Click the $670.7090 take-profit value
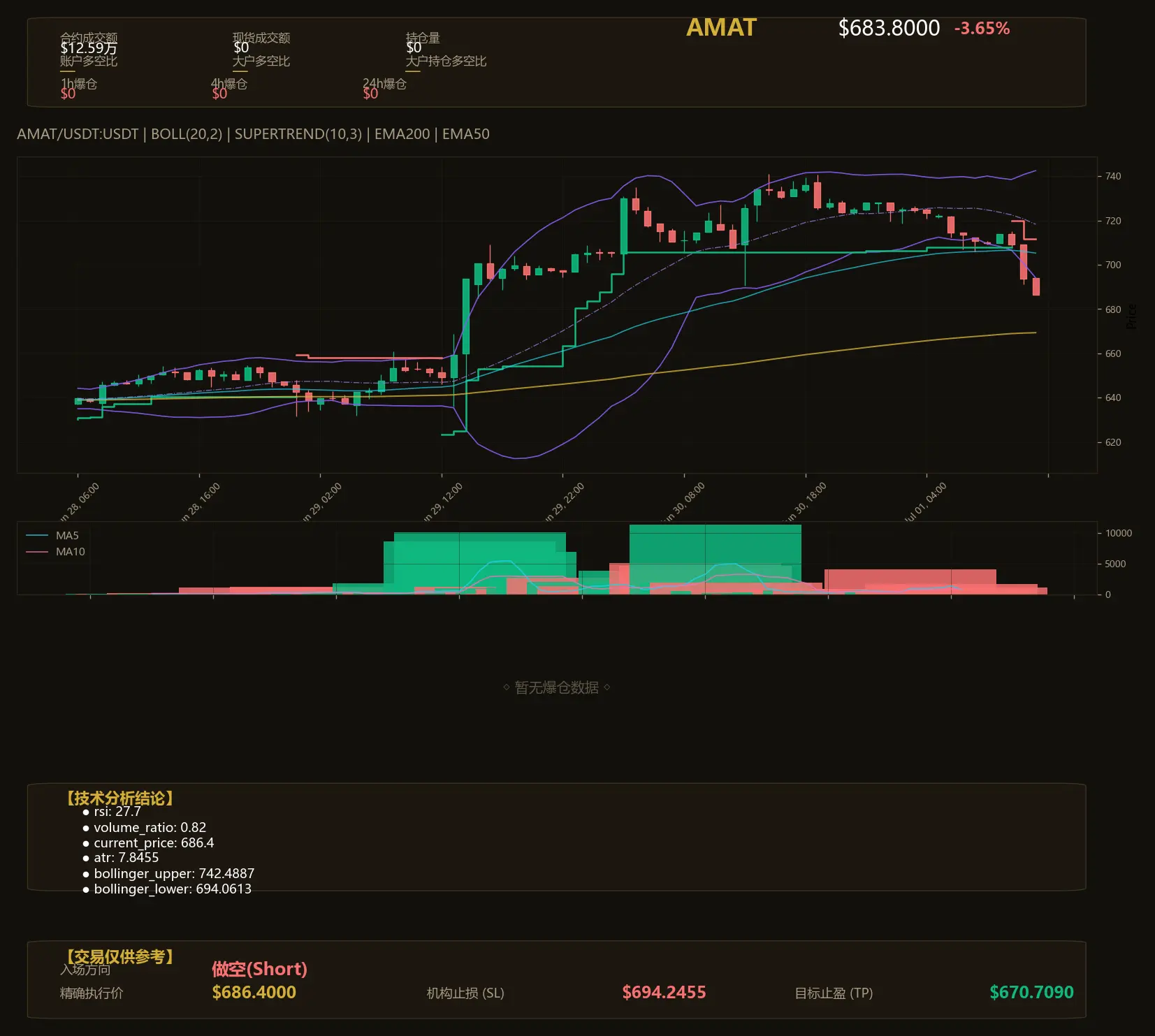Image resolution: width=1155 pixels, height=1036 pixels. [1032, 993]
